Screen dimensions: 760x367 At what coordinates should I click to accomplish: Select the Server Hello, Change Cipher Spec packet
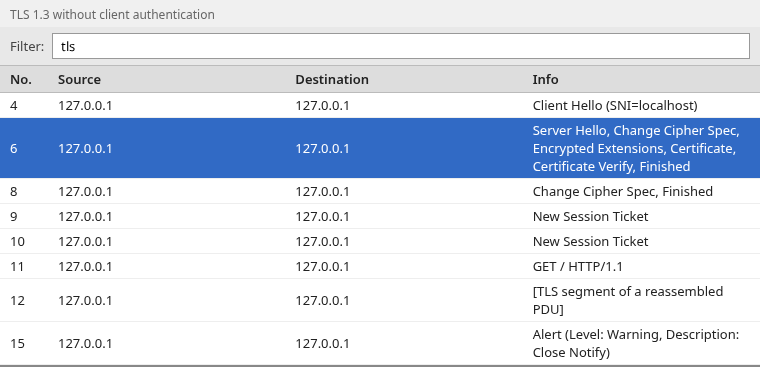380,148
